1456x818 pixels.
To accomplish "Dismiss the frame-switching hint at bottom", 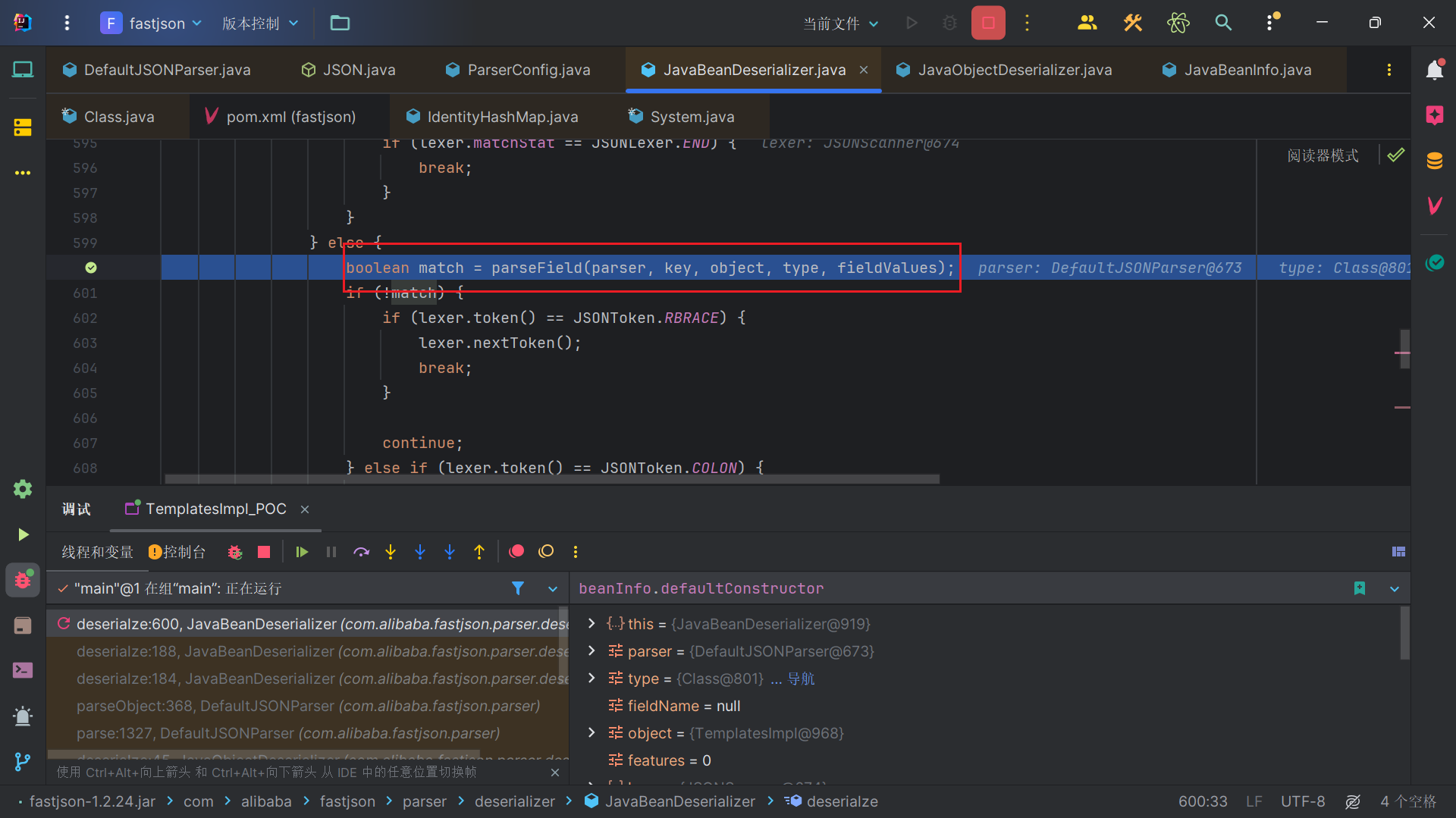I will pos(555,772).
